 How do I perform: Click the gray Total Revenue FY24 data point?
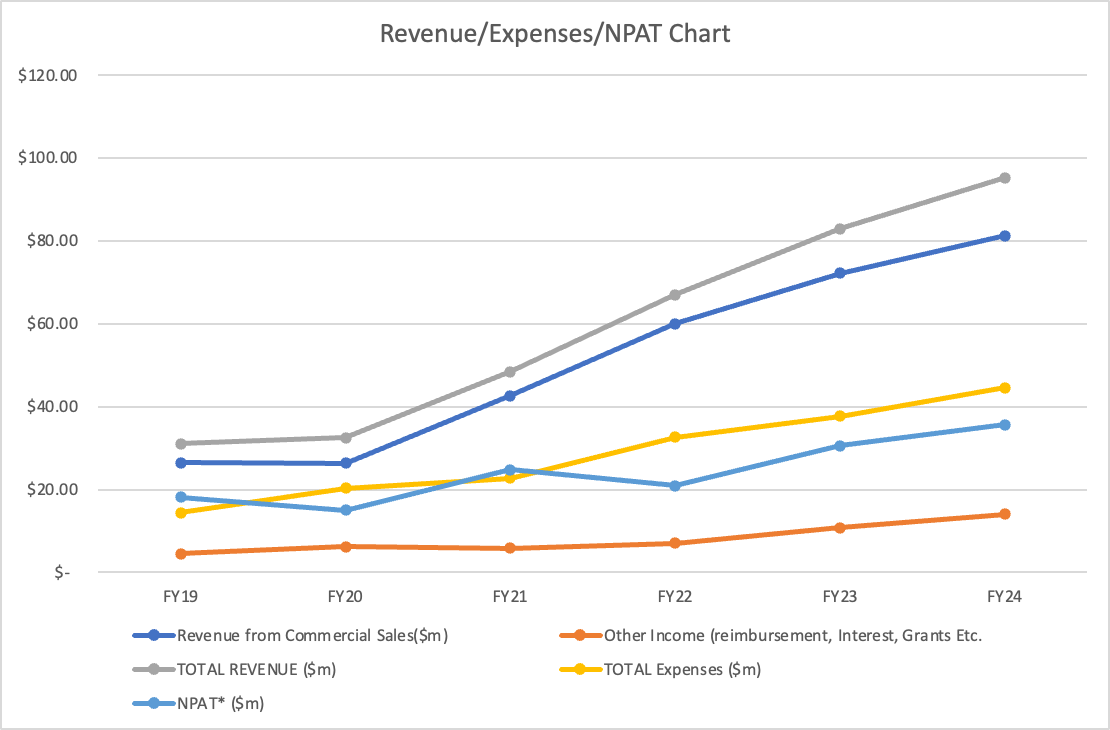1004,178
